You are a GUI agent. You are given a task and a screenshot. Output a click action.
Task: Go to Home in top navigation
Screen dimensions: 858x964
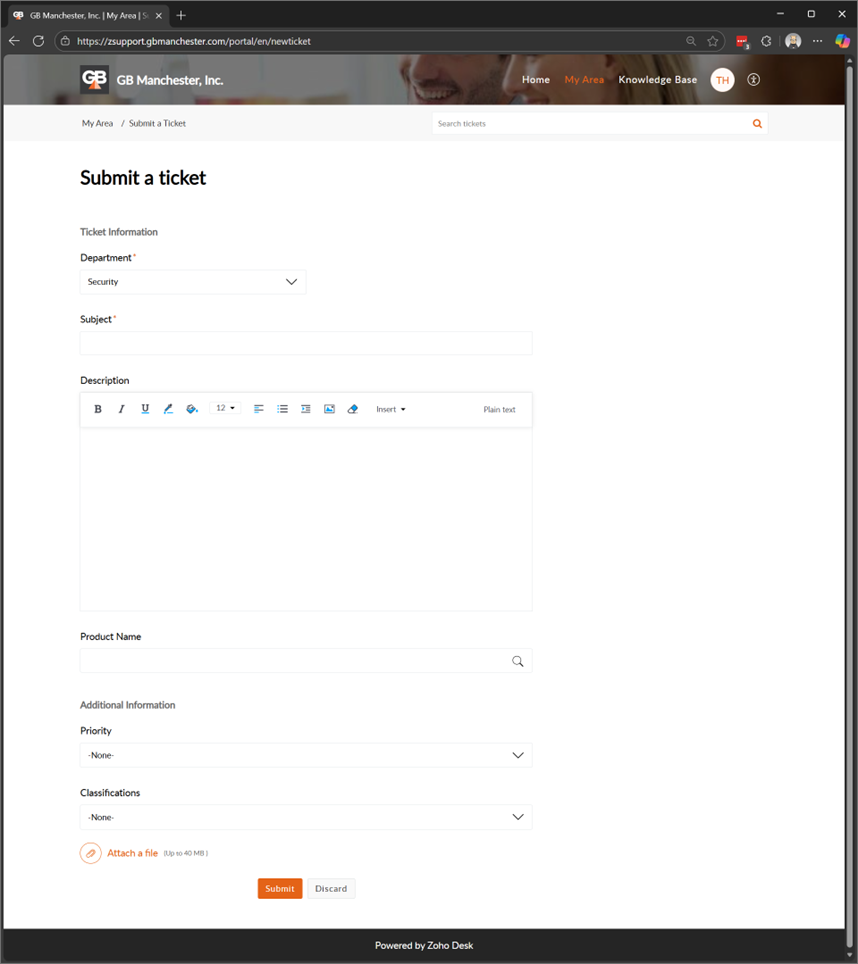point(536,80)
